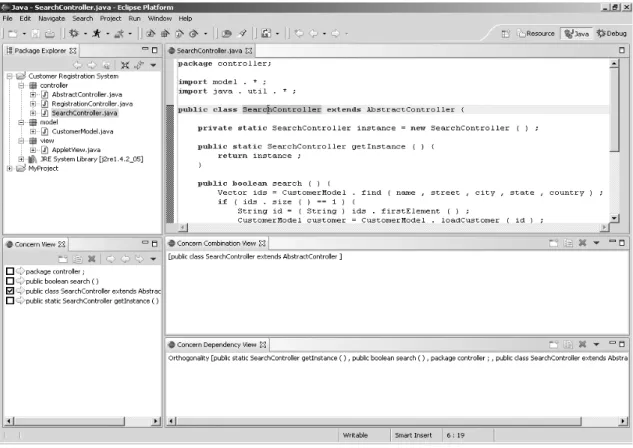
Task: Open Concern Combination View menu dropdown arrow
Action: click(x=596, y=243)
